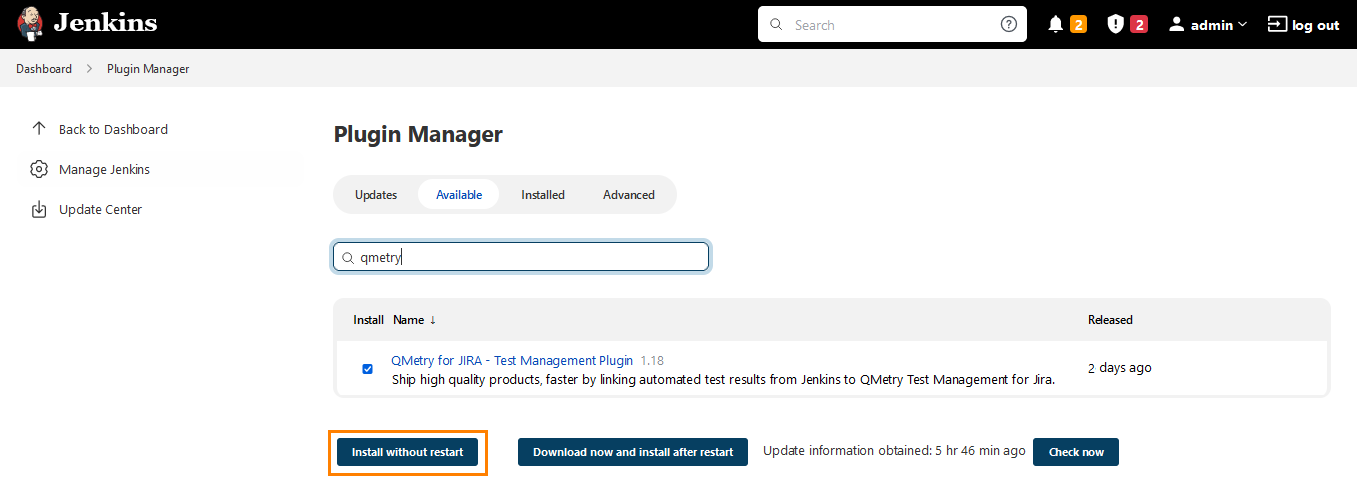Uncheck the QMetry for JIRA install checkbox

367,369
